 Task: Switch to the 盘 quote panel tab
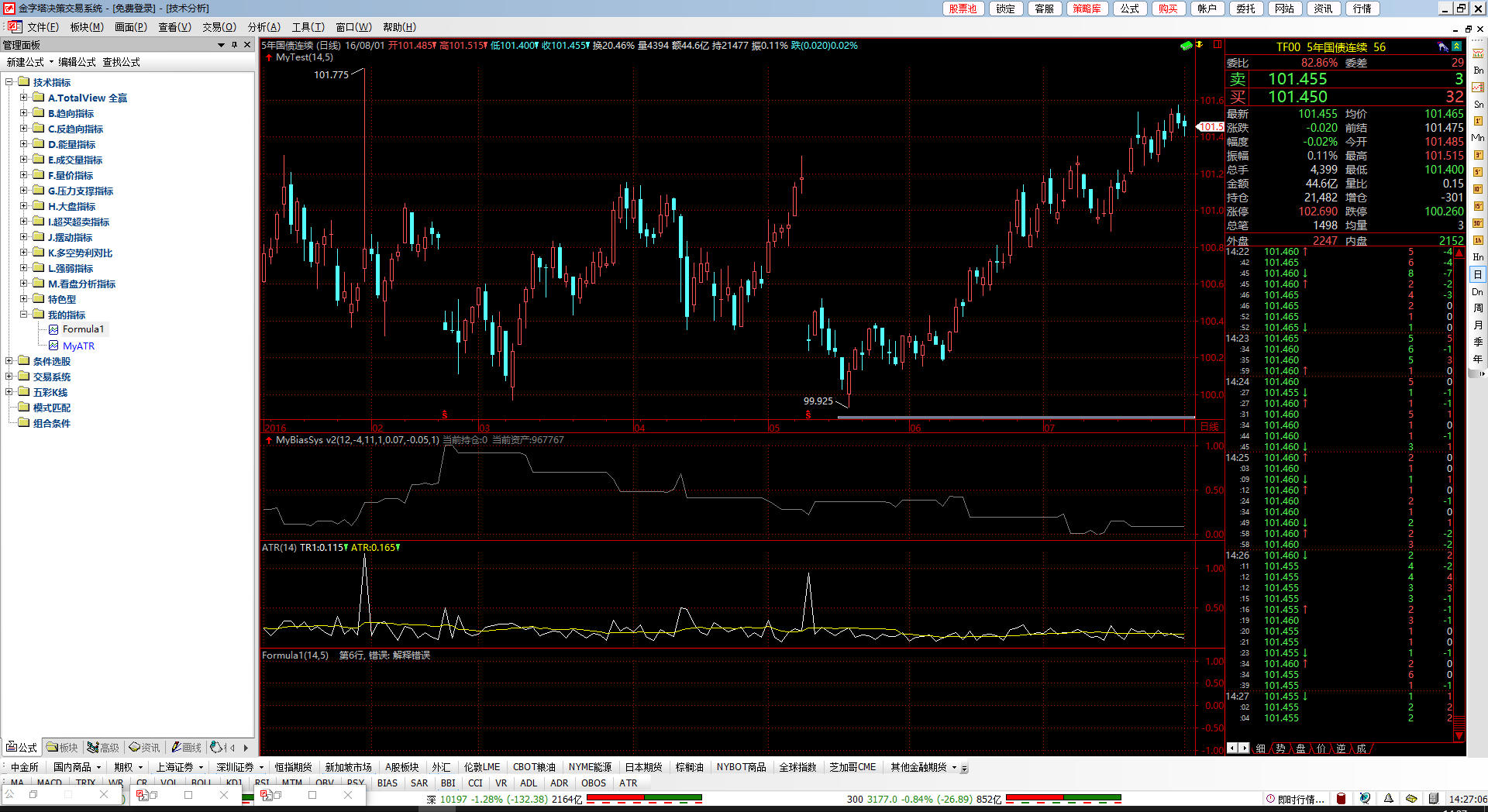click(x=1301, y=748)
